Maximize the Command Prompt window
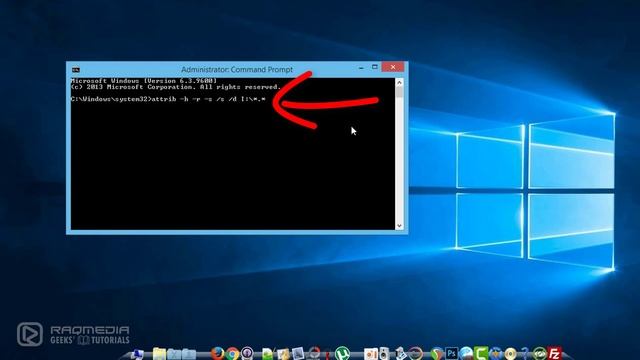 click(x=375, y=67)
